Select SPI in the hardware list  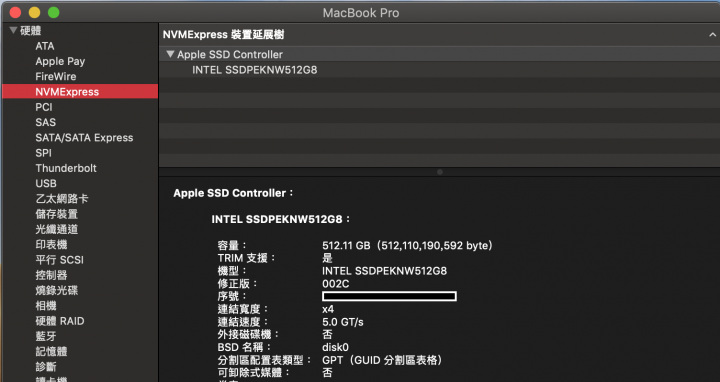pyautogui.click(x=44, y=153)
